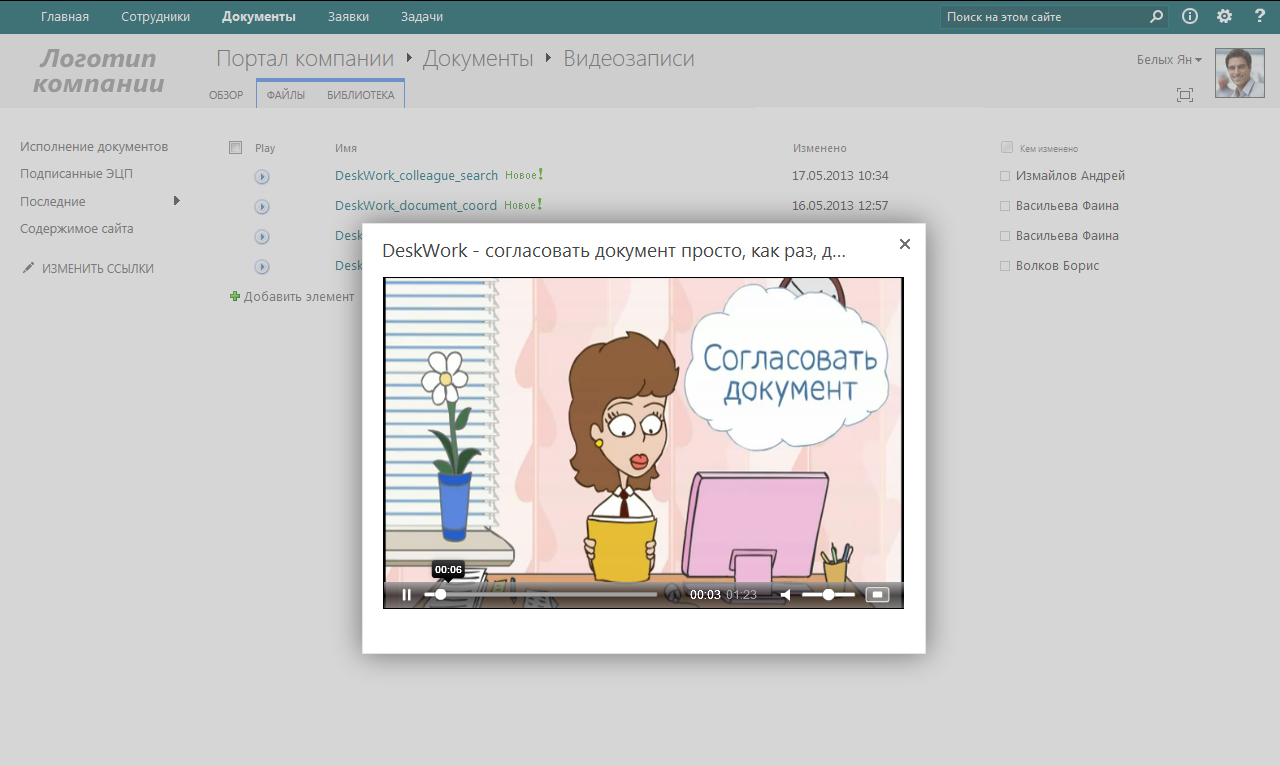Open the Заявки menu item
The width and height of the screenshot is (1280, 766).
tap(348, 17)
